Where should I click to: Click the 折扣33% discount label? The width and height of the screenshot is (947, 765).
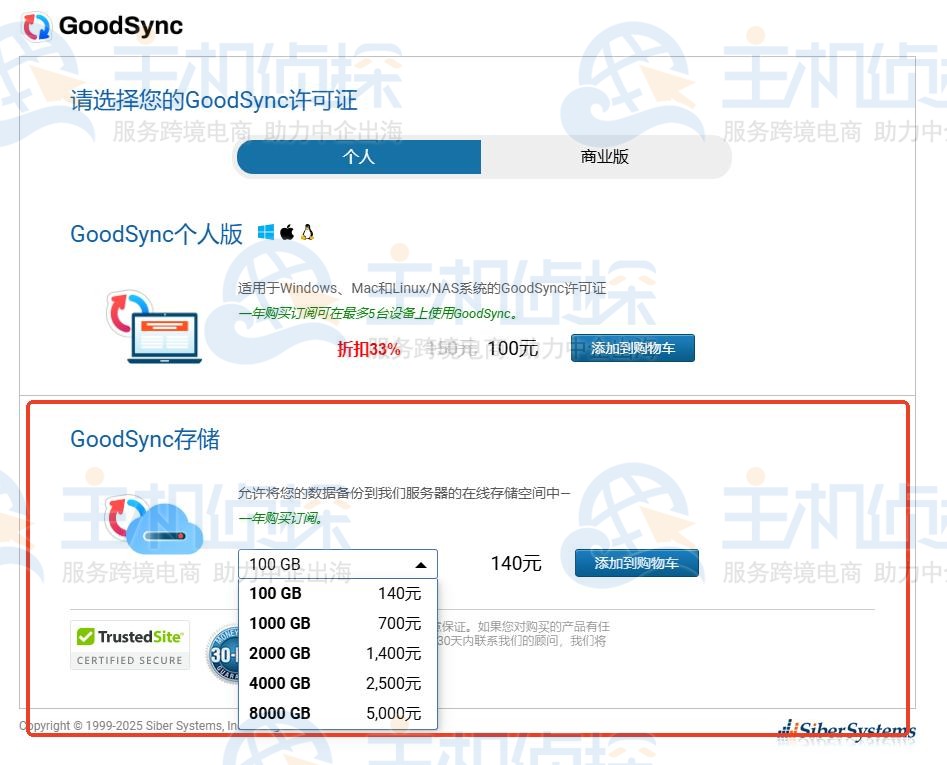pos(368,348)
